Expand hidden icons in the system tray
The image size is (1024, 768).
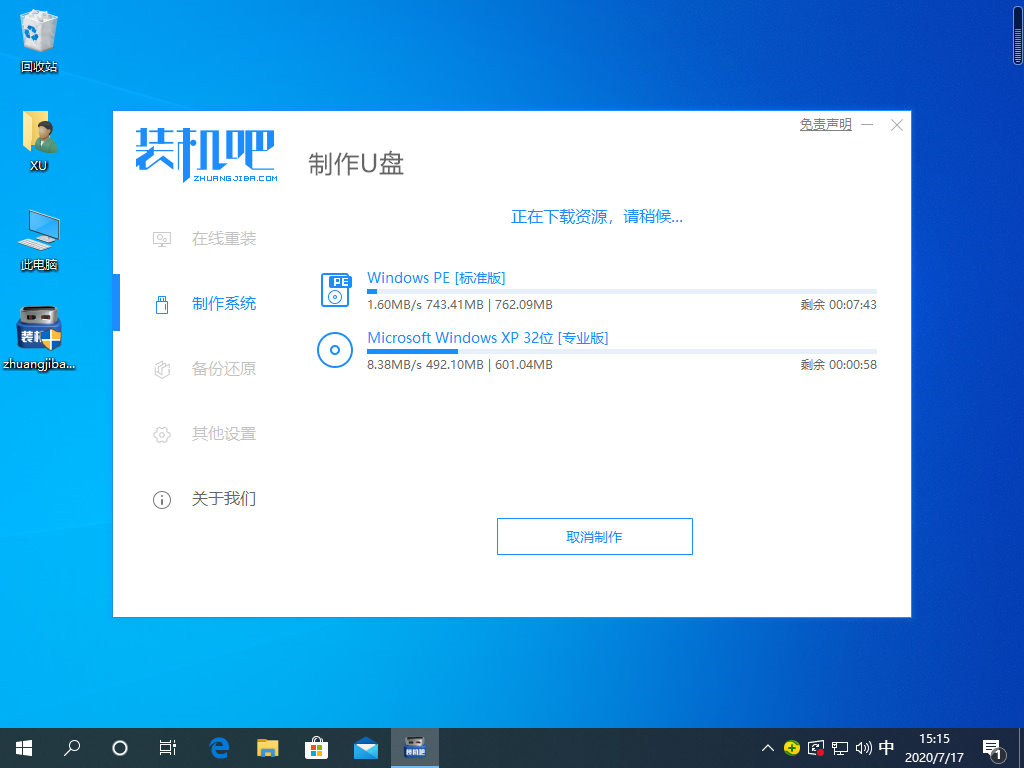pos(767,747)
